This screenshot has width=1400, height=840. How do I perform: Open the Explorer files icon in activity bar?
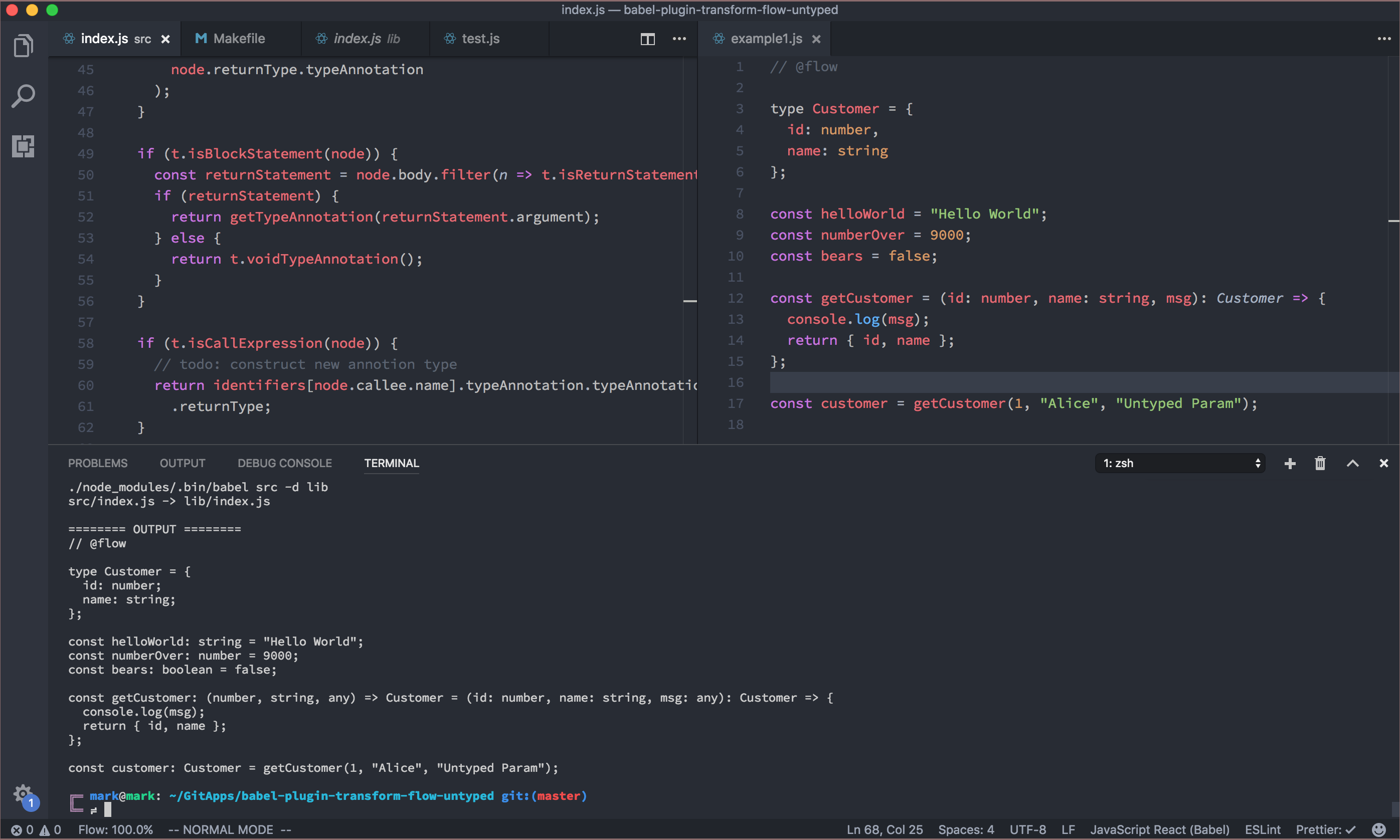(23, 46)
